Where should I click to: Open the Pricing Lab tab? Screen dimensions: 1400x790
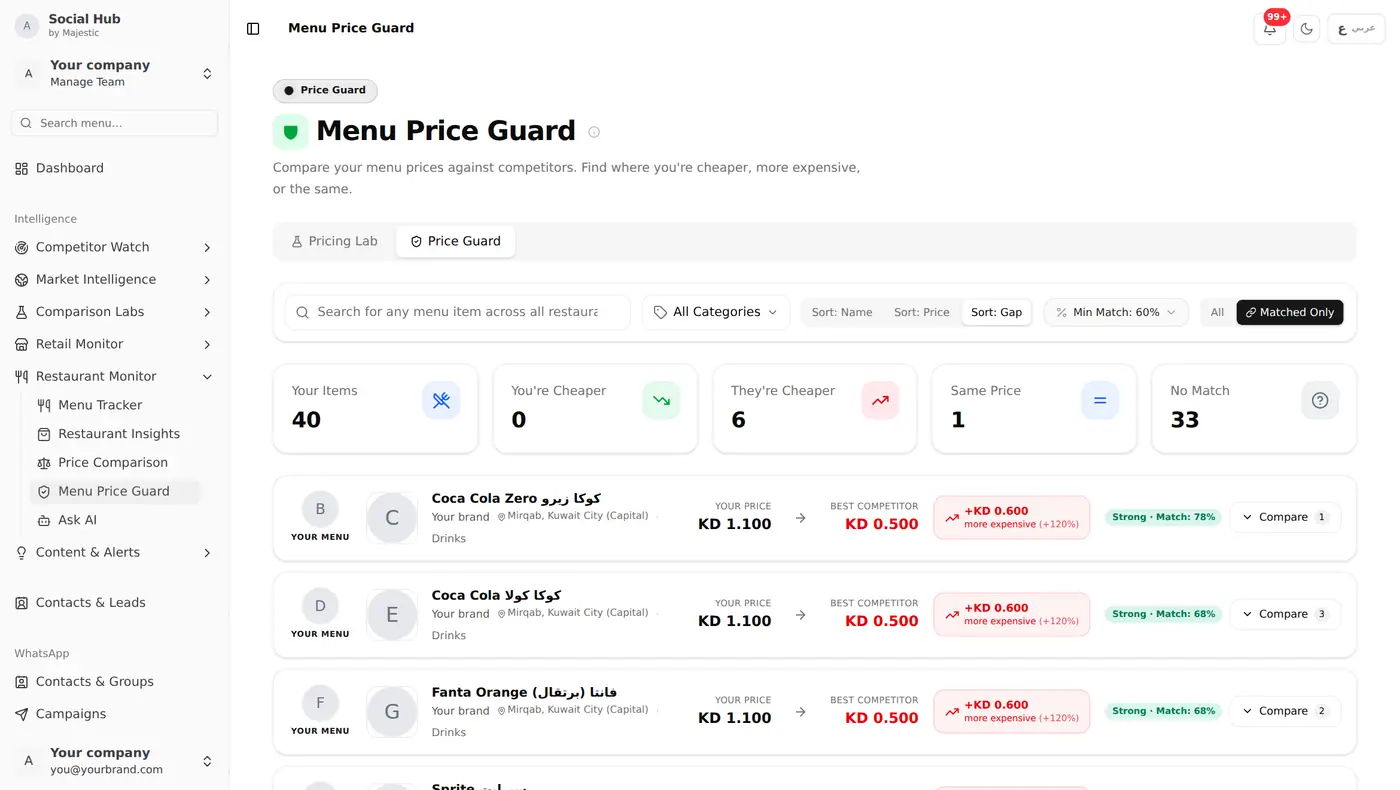(334, 241)
